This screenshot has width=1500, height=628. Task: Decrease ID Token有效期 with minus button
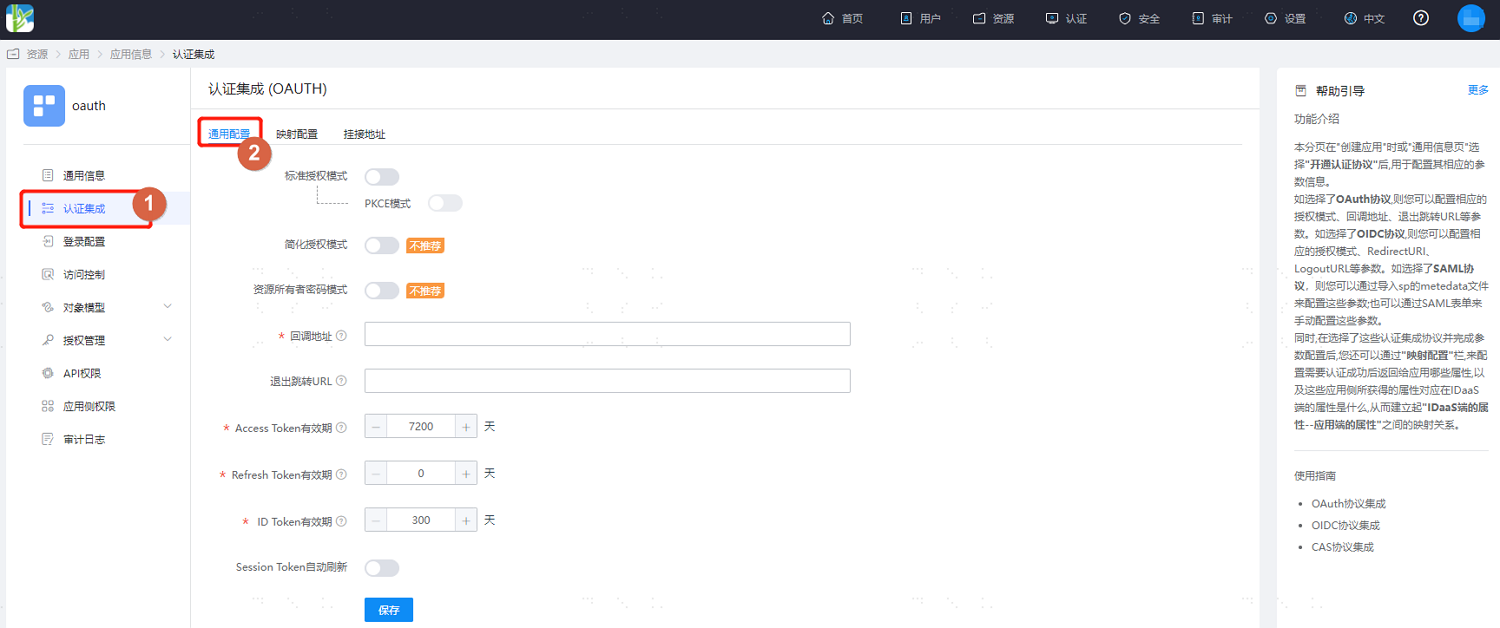tap(376, 520)
